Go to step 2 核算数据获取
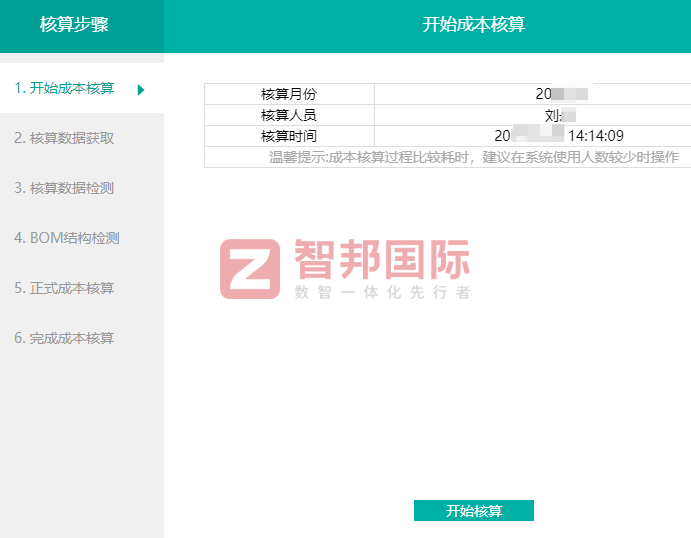The width and height of the screenshot is (691, 538). pyautogui.click(x=64, y=138)
